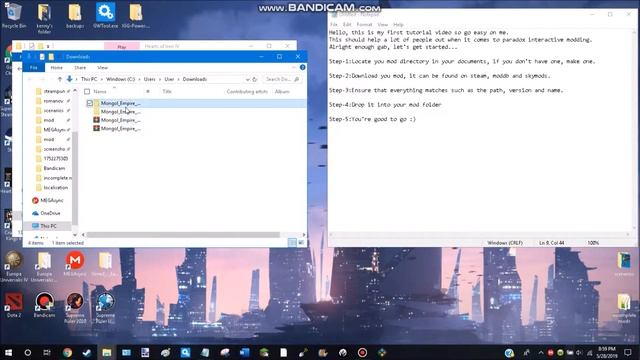
Task: Go to Users in the address breadcrumb
Action: coord(149,79)
